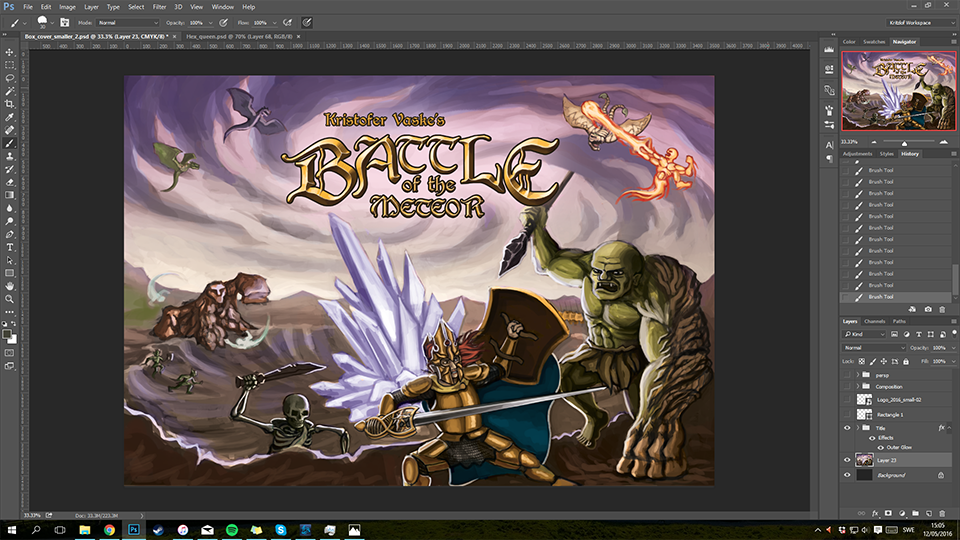The height and width of the screenshot is (540, 960).
Task: Select the Pen tool
Action: [9, 234]
